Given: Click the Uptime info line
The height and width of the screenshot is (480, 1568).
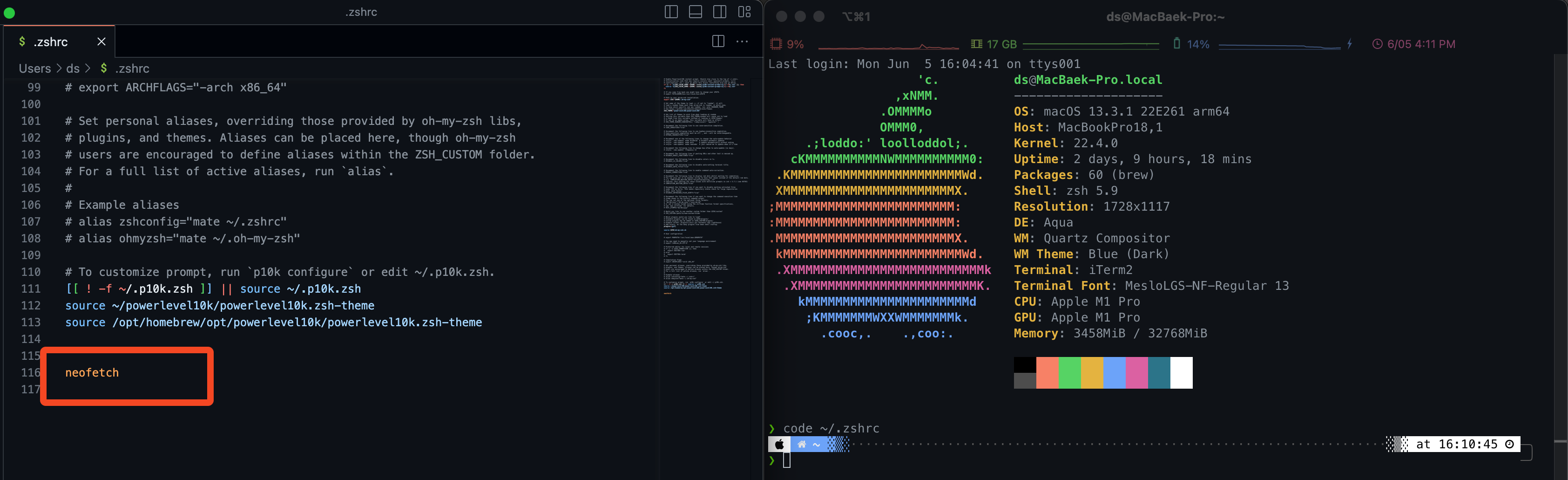Looking at the screenshot, I should [x=1132, y=159].
